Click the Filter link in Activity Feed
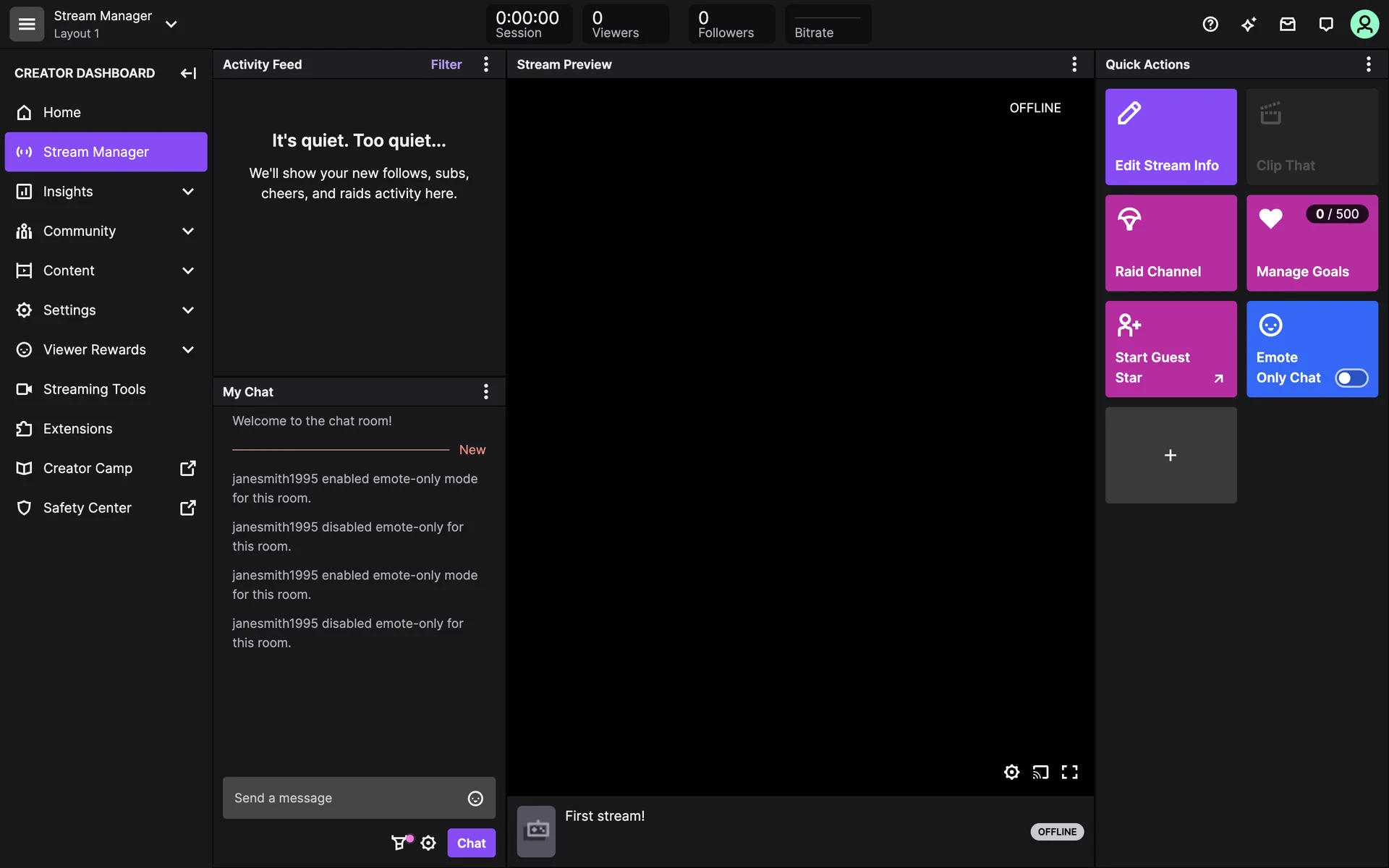The image size is (1389, 868). (x=446, y=64)
